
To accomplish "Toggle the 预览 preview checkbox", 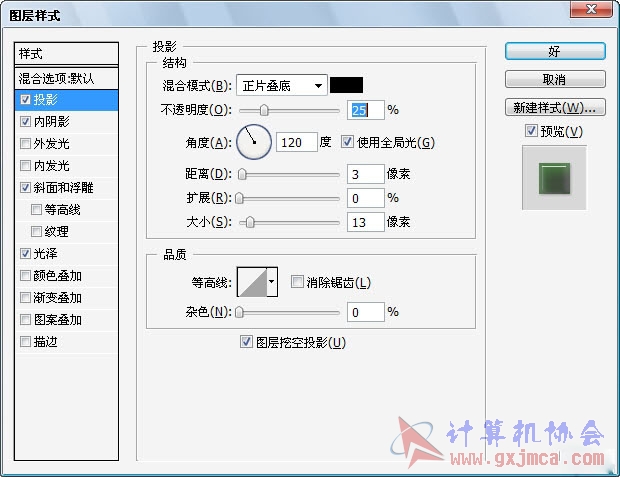I will 531,131.
